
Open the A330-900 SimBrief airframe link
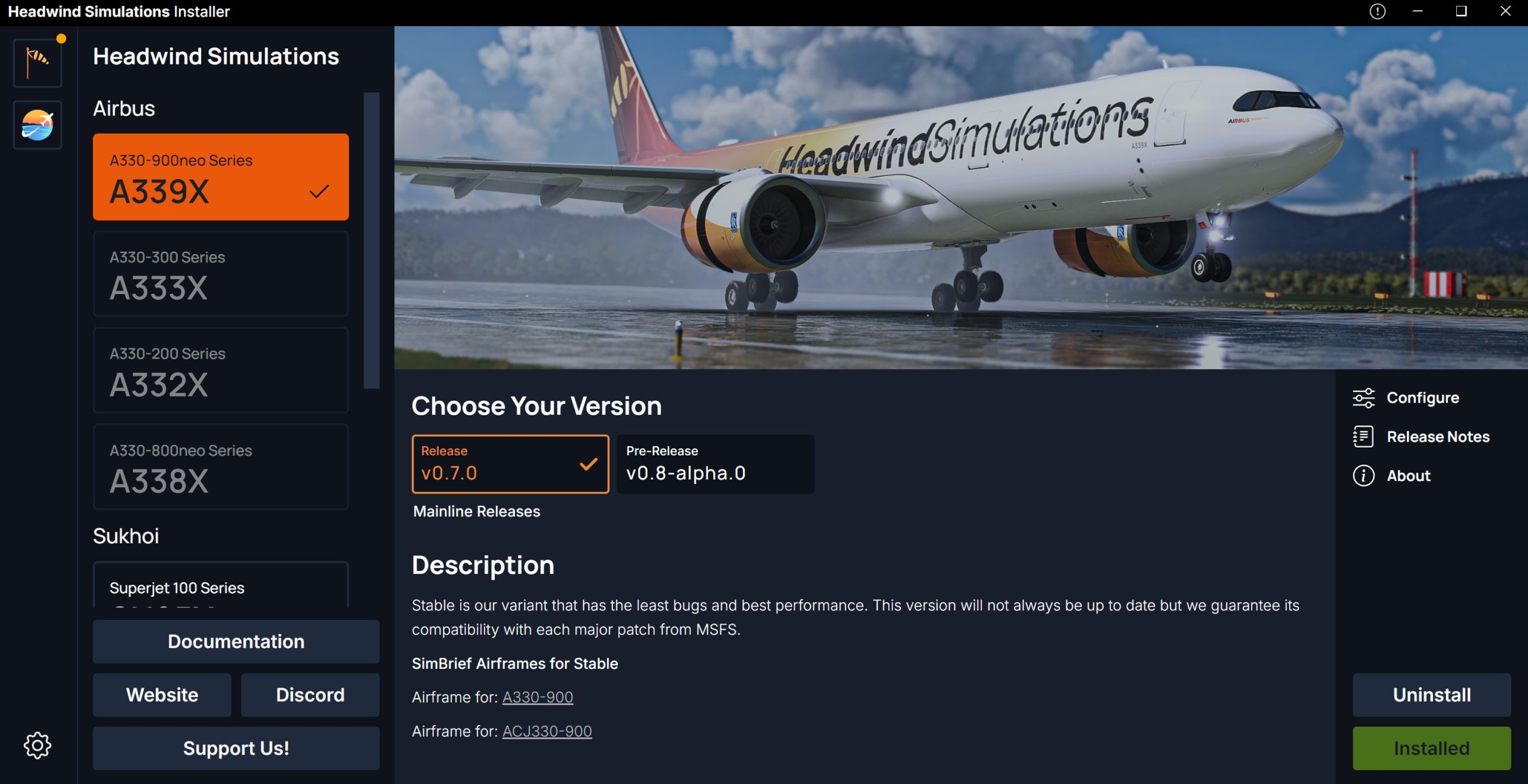click(x=537, y=697)
